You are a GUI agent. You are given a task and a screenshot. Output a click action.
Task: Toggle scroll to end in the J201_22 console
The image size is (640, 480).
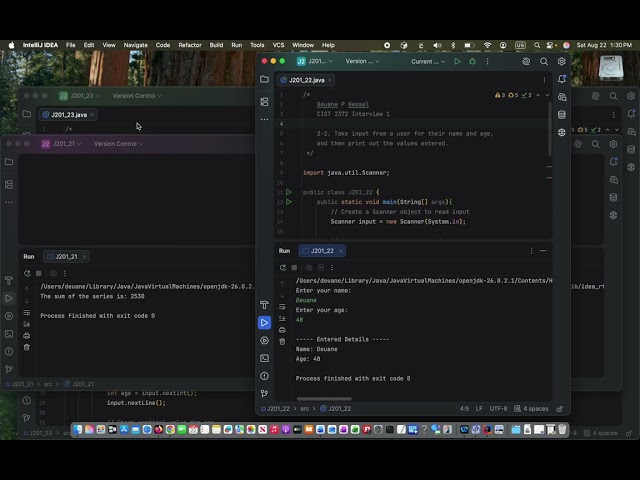[282, 318]
